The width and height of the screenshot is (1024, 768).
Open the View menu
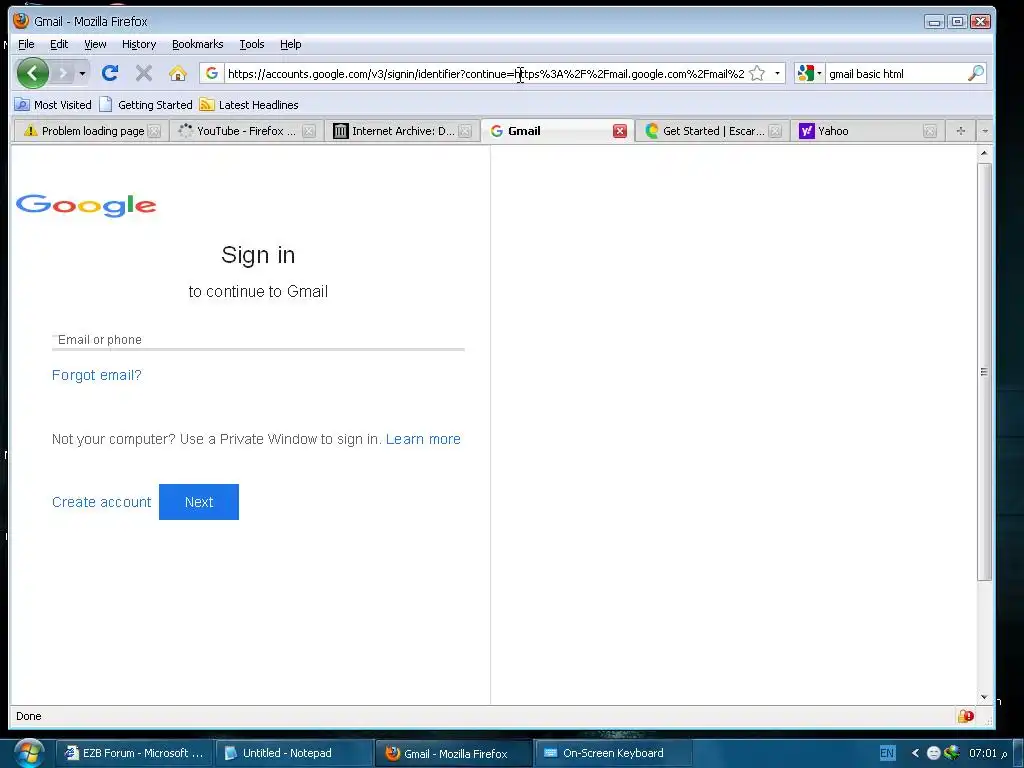[x=95, y=44]
